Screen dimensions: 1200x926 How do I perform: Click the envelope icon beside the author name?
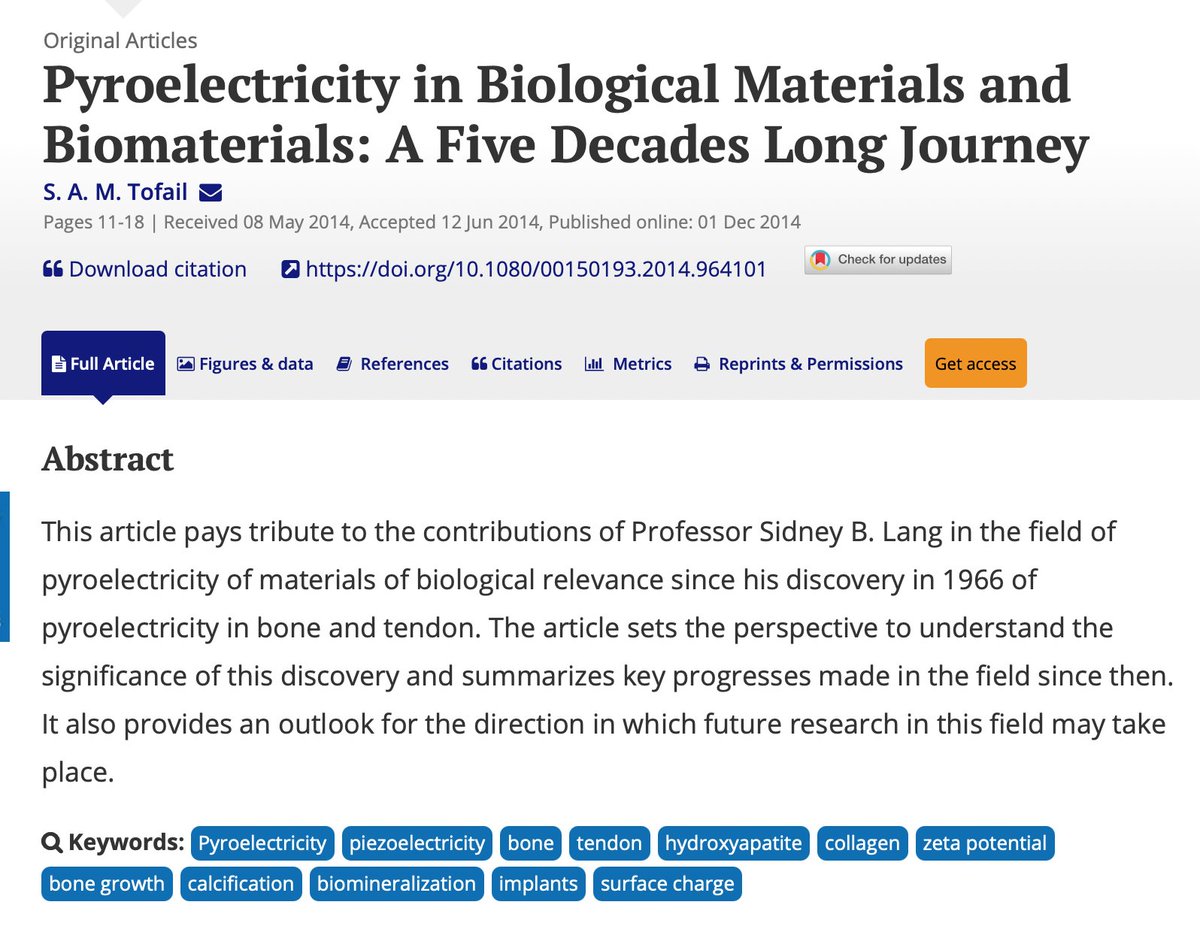[x=210, y=192]
